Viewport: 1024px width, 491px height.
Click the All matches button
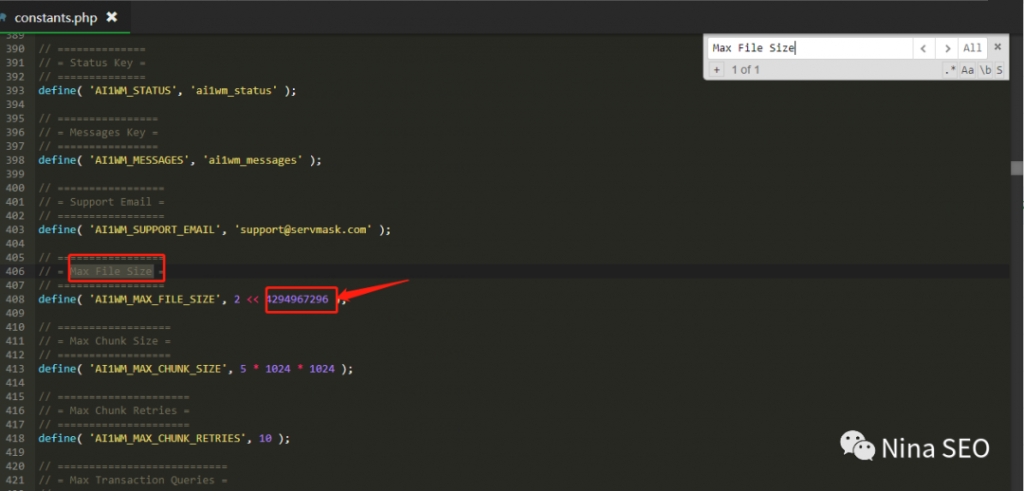pyautogui.click(x=972, y=48)
